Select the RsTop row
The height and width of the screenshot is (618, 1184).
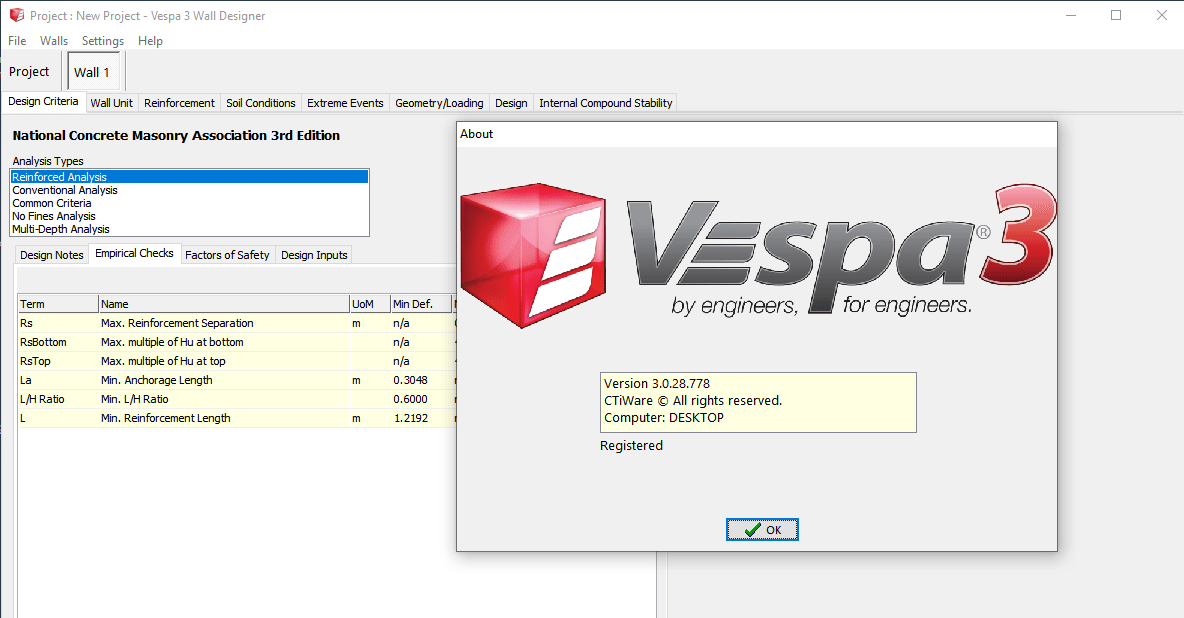pos(237,361)
